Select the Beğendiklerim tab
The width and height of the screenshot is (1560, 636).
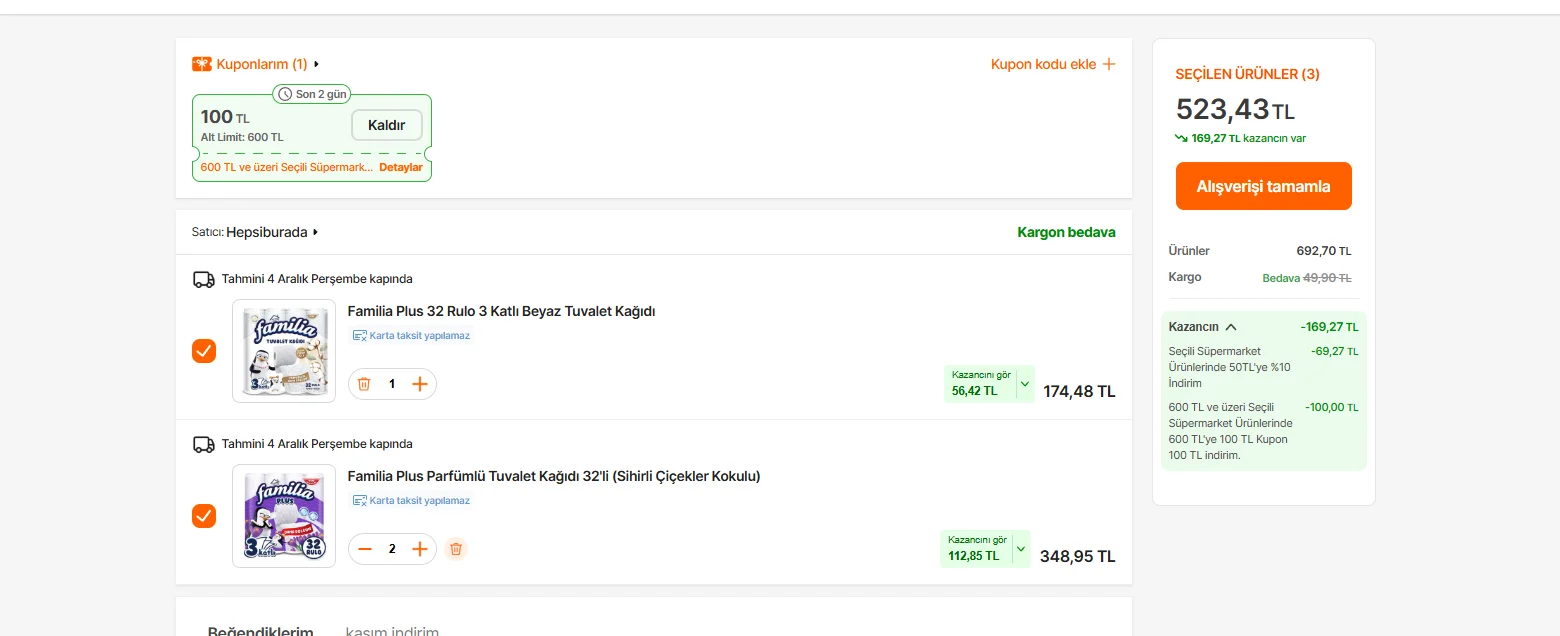click(x=260, y=631)
